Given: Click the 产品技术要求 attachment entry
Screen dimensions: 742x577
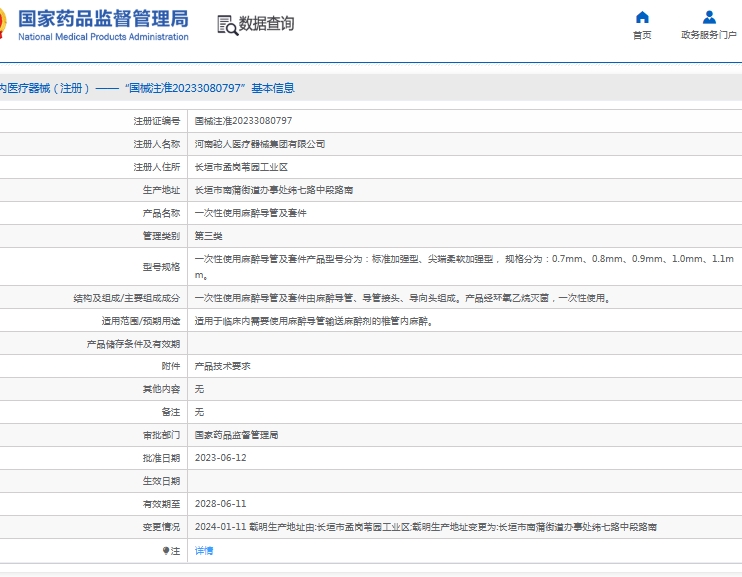Looking at the screenshot, I should tap(222, 366).
